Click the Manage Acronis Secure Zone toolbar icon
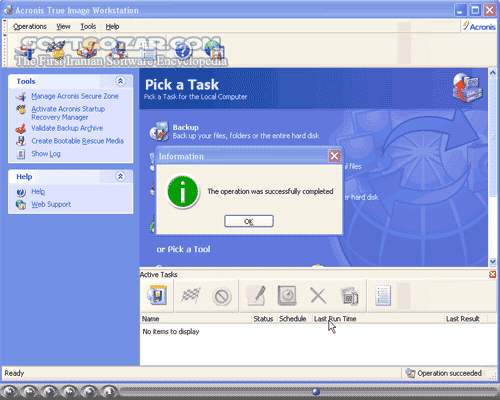Screen dimensions: 500x400 [25, 52]
